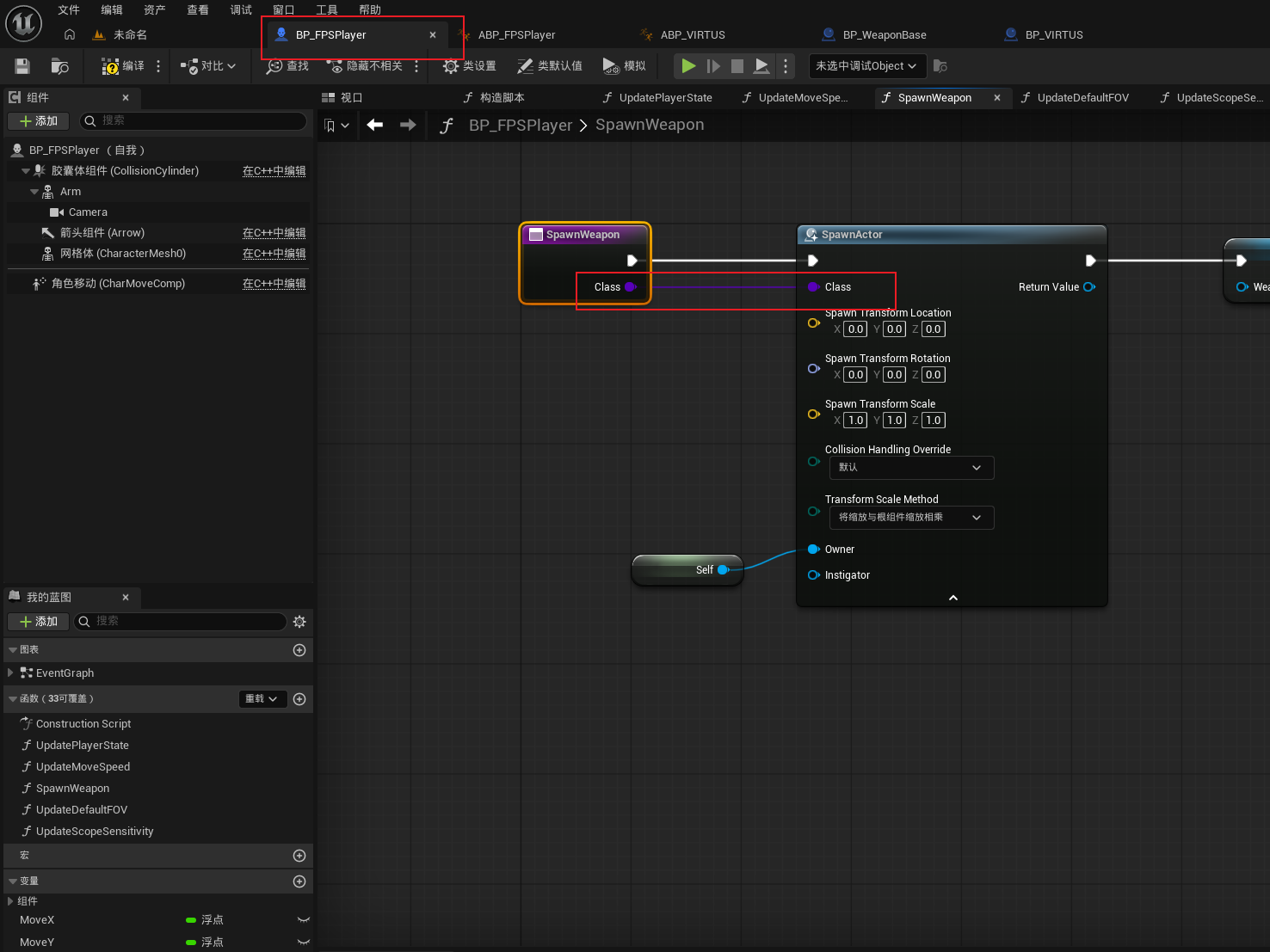Click 添加 in 我的蓝图 panel
1270x952 pixels.
point(38,622)
